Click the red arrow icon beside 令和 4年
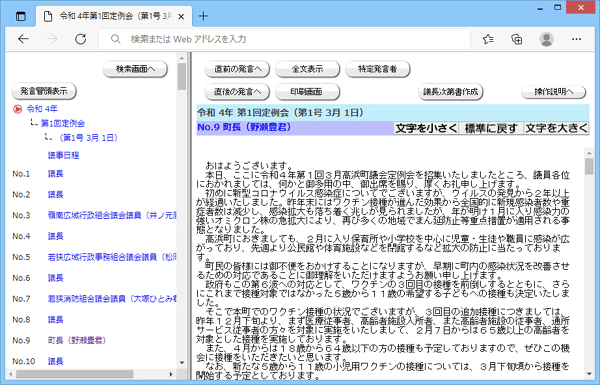The image size is (600, 385). [x=17, y=109]
